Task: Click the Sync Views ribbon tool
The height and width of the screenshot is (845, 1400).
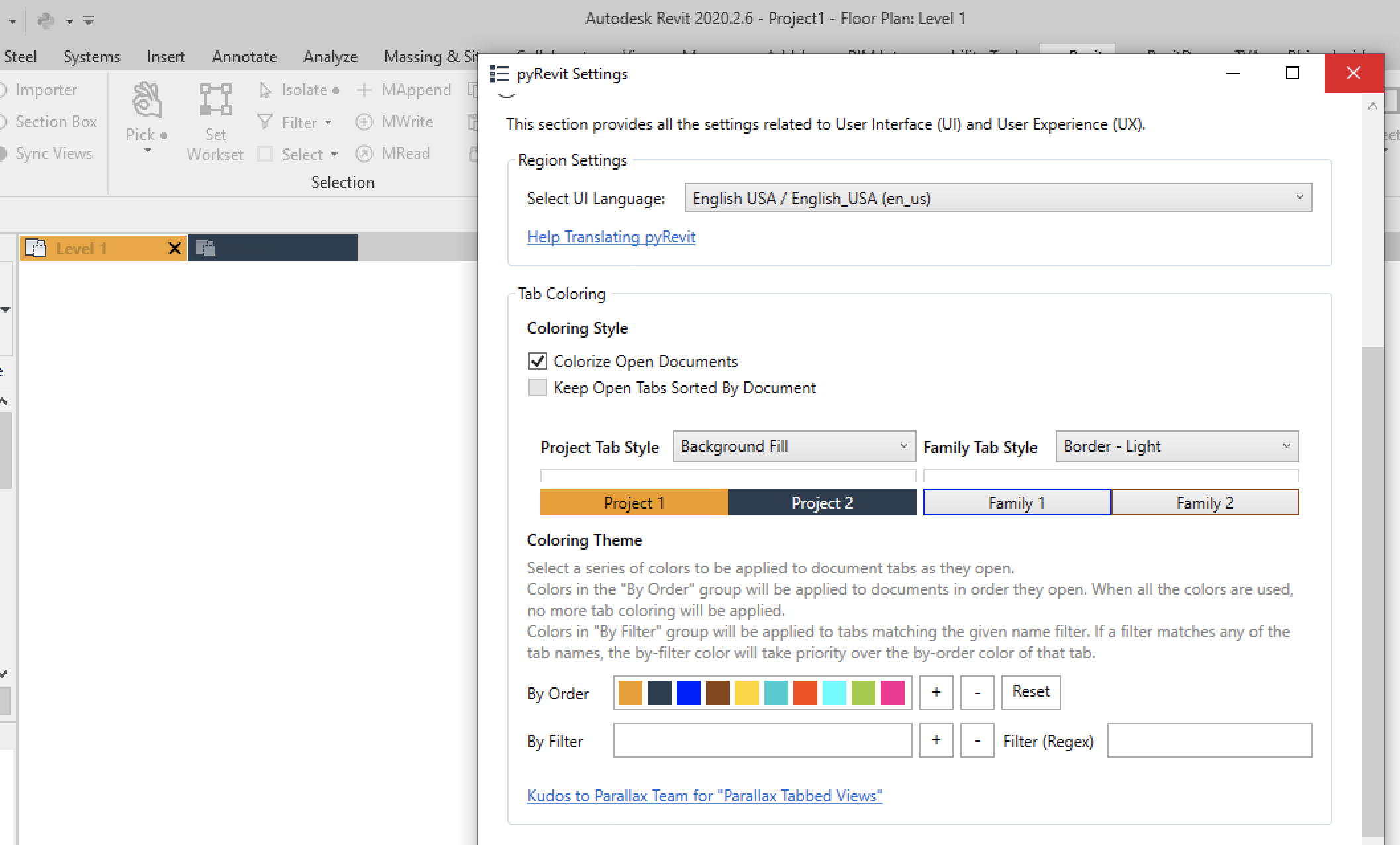Action: pyautogui.click(x=46, y=154)
